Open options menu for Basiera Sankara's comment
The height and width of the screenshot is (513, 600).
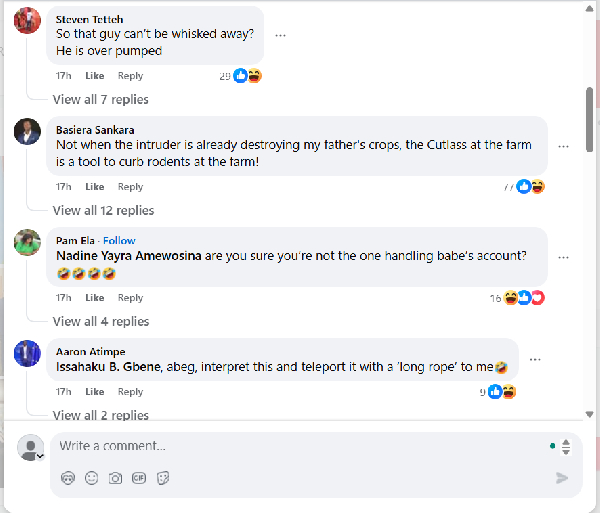563,146
